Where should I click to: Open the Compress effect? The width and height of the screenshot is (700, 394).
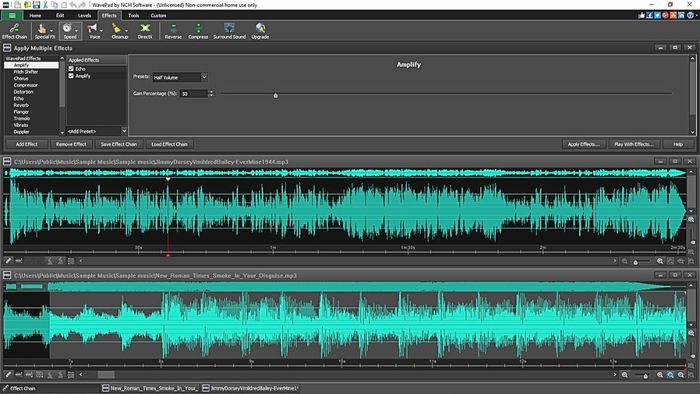click(x=198, y=31)
